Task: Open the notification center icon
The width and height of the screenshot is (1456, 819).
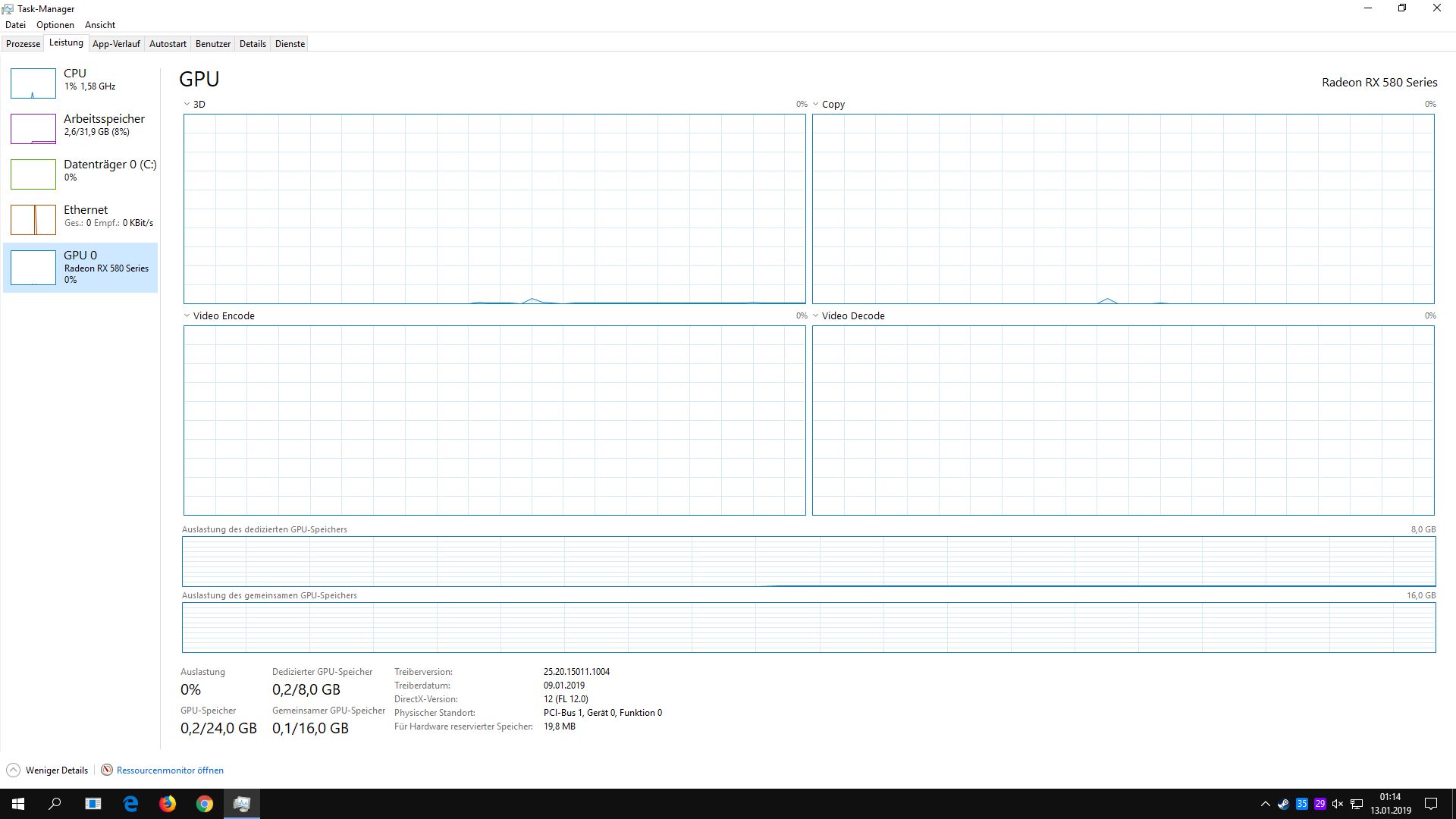Action: point(1431,804)
